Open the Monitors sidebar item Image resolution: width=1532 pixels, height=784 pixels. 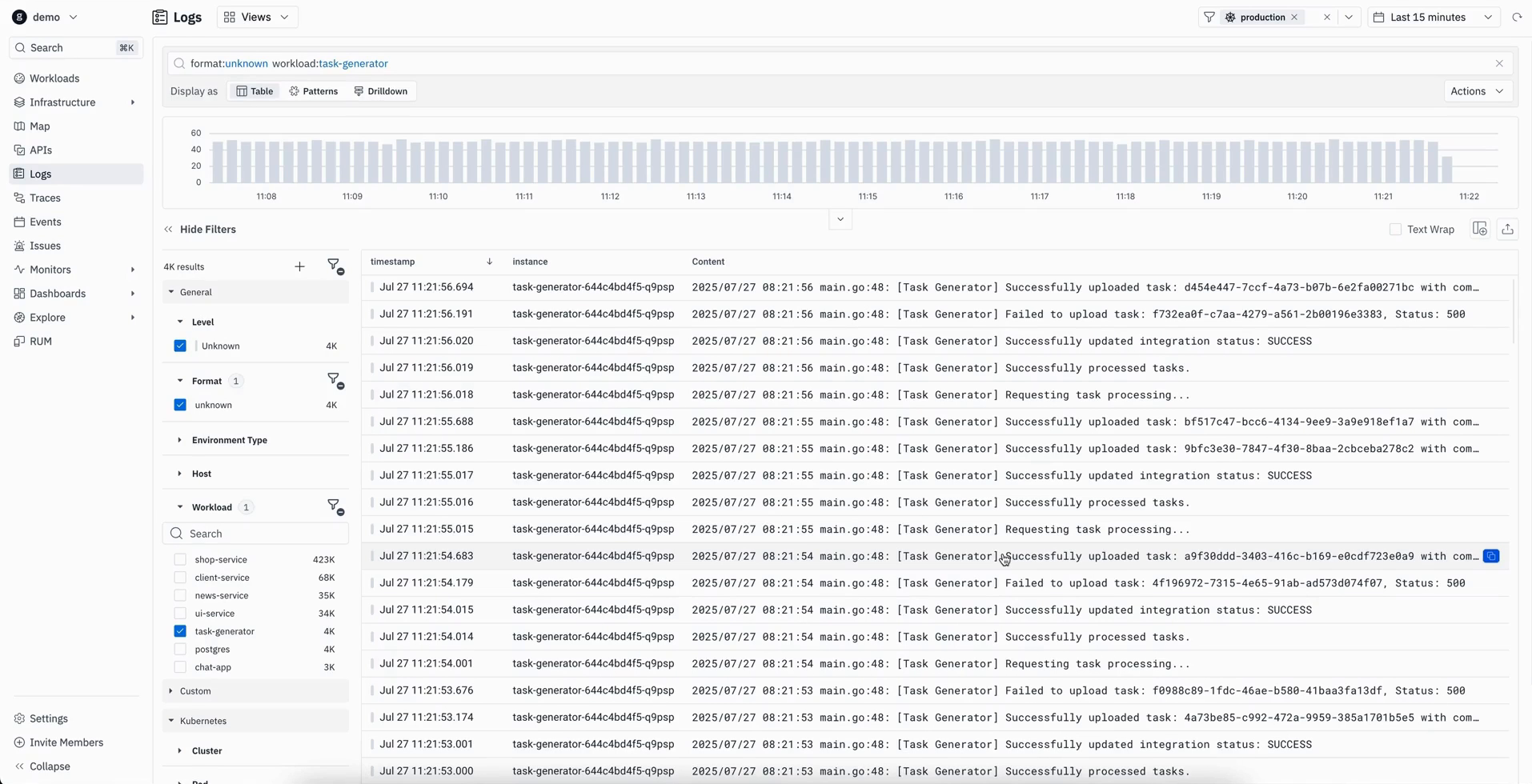pos(50,270)
